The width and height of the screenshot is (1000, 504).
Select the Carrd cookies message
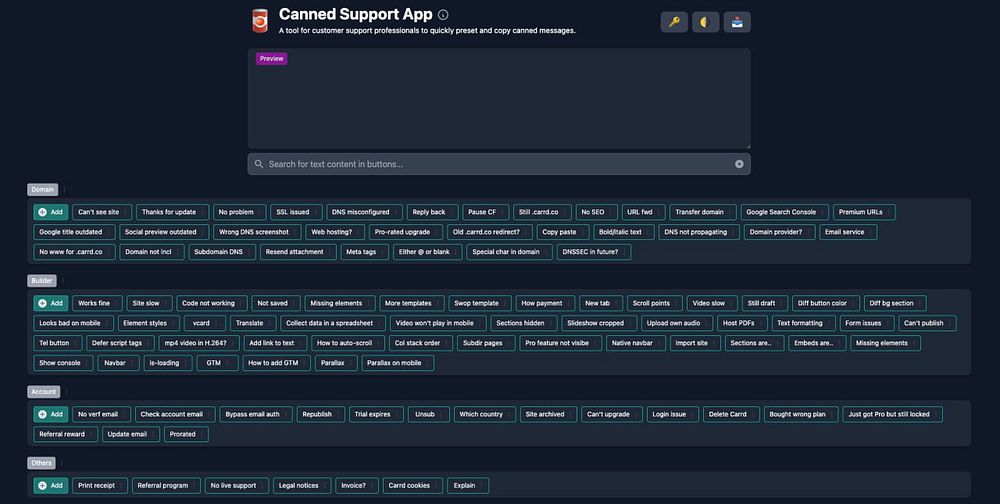(413, 485)
